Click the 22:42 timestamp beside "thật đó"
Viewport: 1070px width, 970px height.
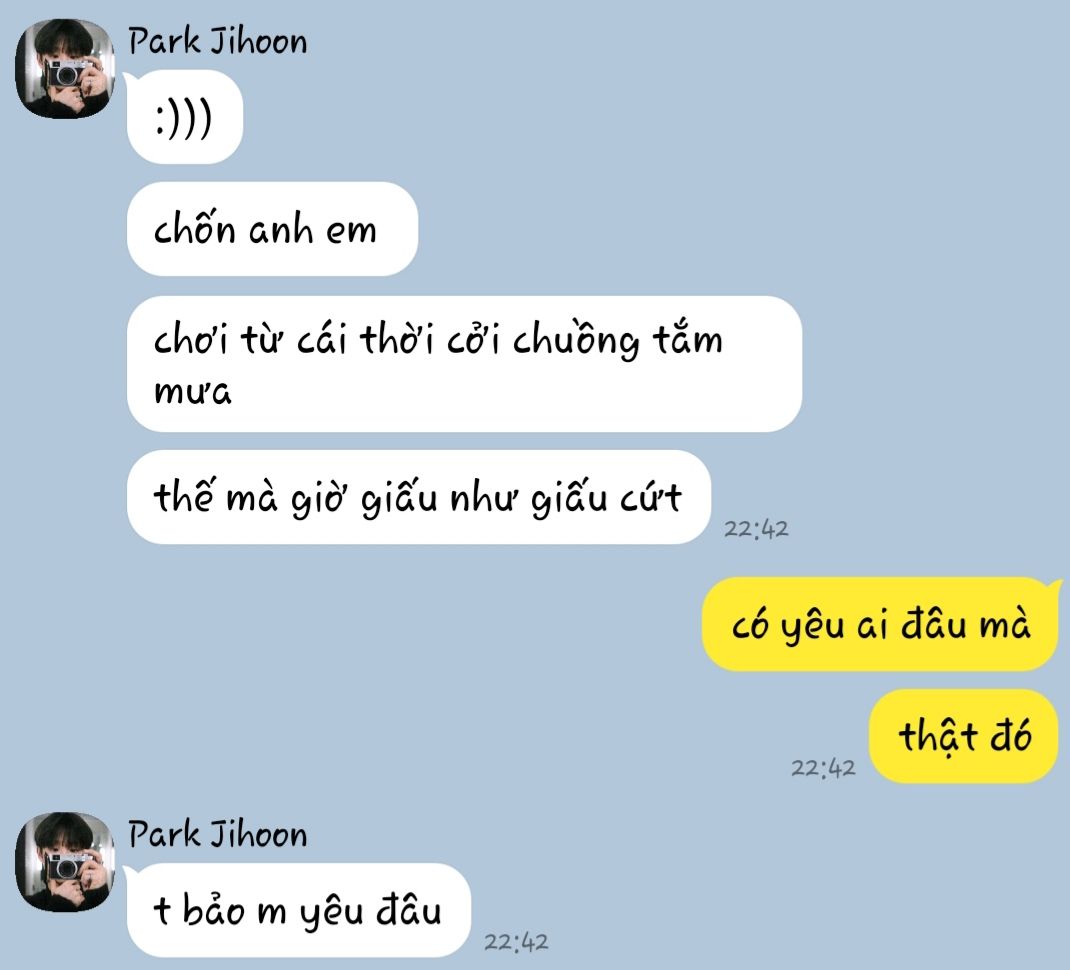point(823,768)
